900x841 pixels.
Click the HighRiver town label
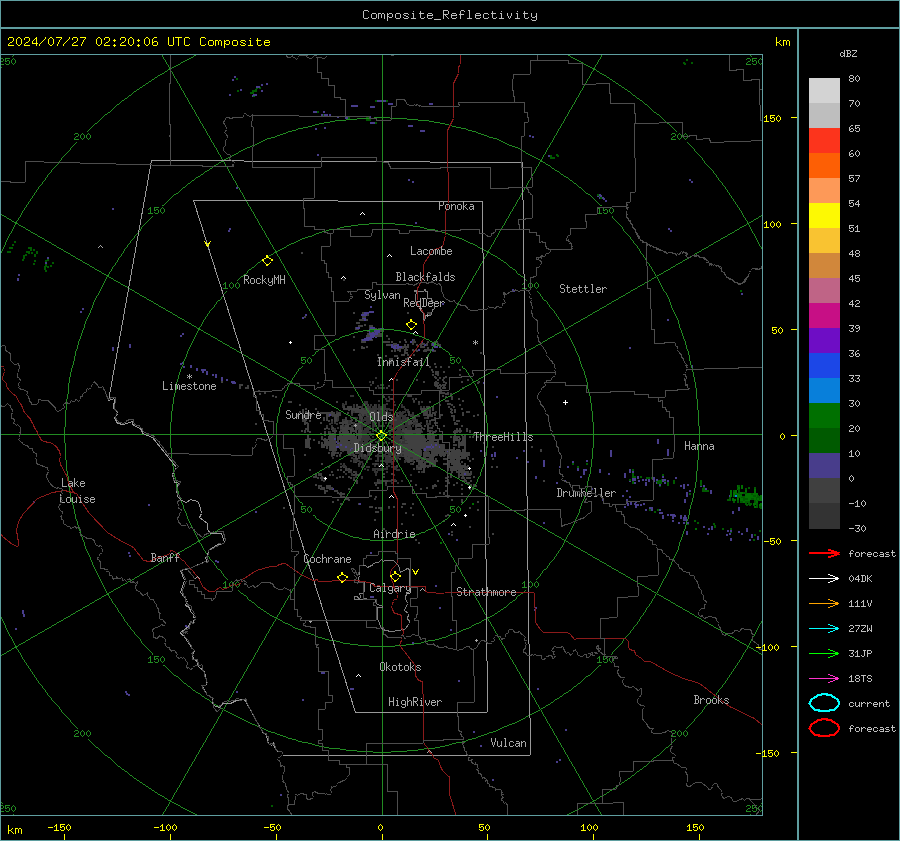point(415,702)
